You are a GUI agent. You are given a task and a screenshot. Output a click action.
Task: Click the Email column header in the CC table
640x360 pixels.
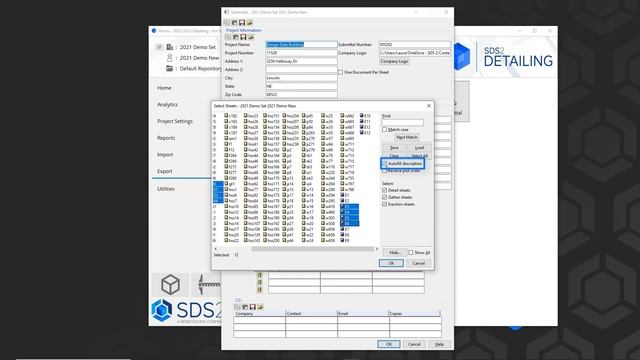(363, 313)
